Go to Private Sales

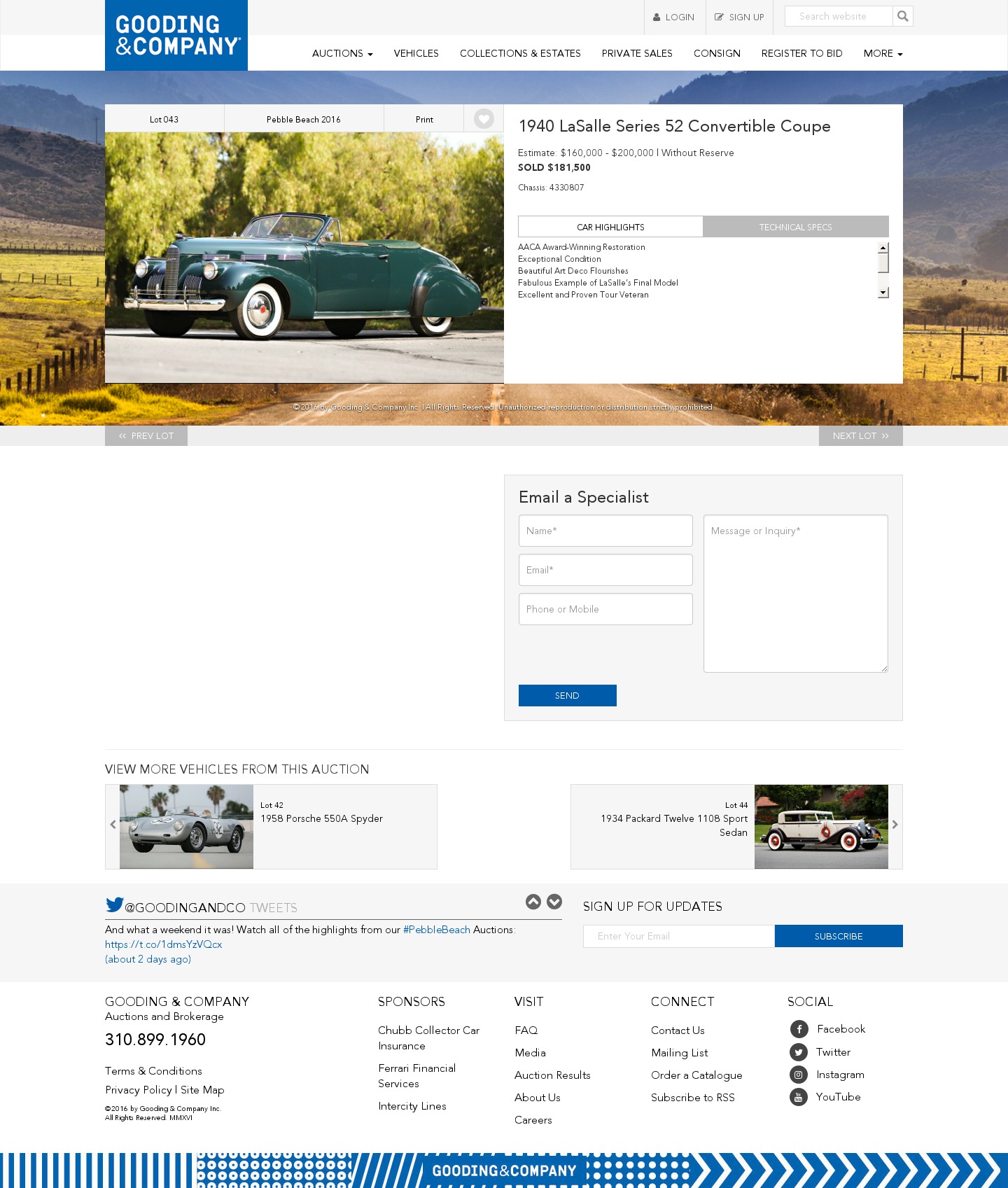click(x=637, y=53)
